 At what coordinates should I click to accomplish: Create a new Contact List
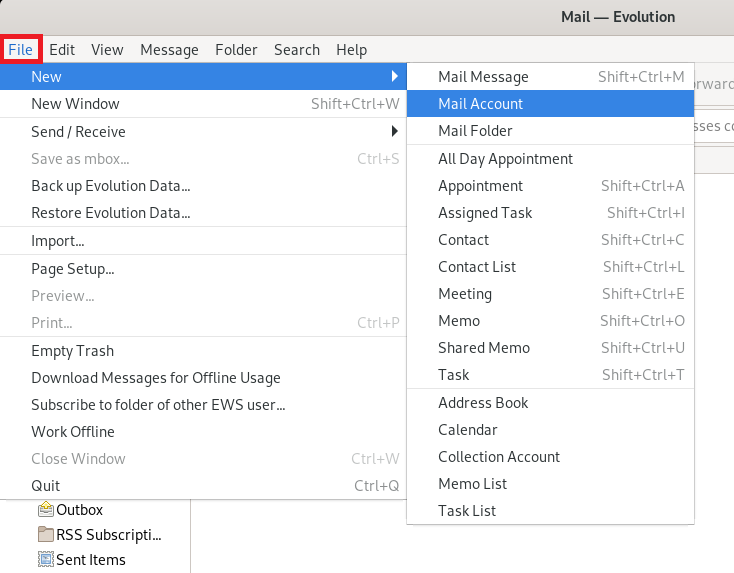pyautogui.click(x=477, y=267)
